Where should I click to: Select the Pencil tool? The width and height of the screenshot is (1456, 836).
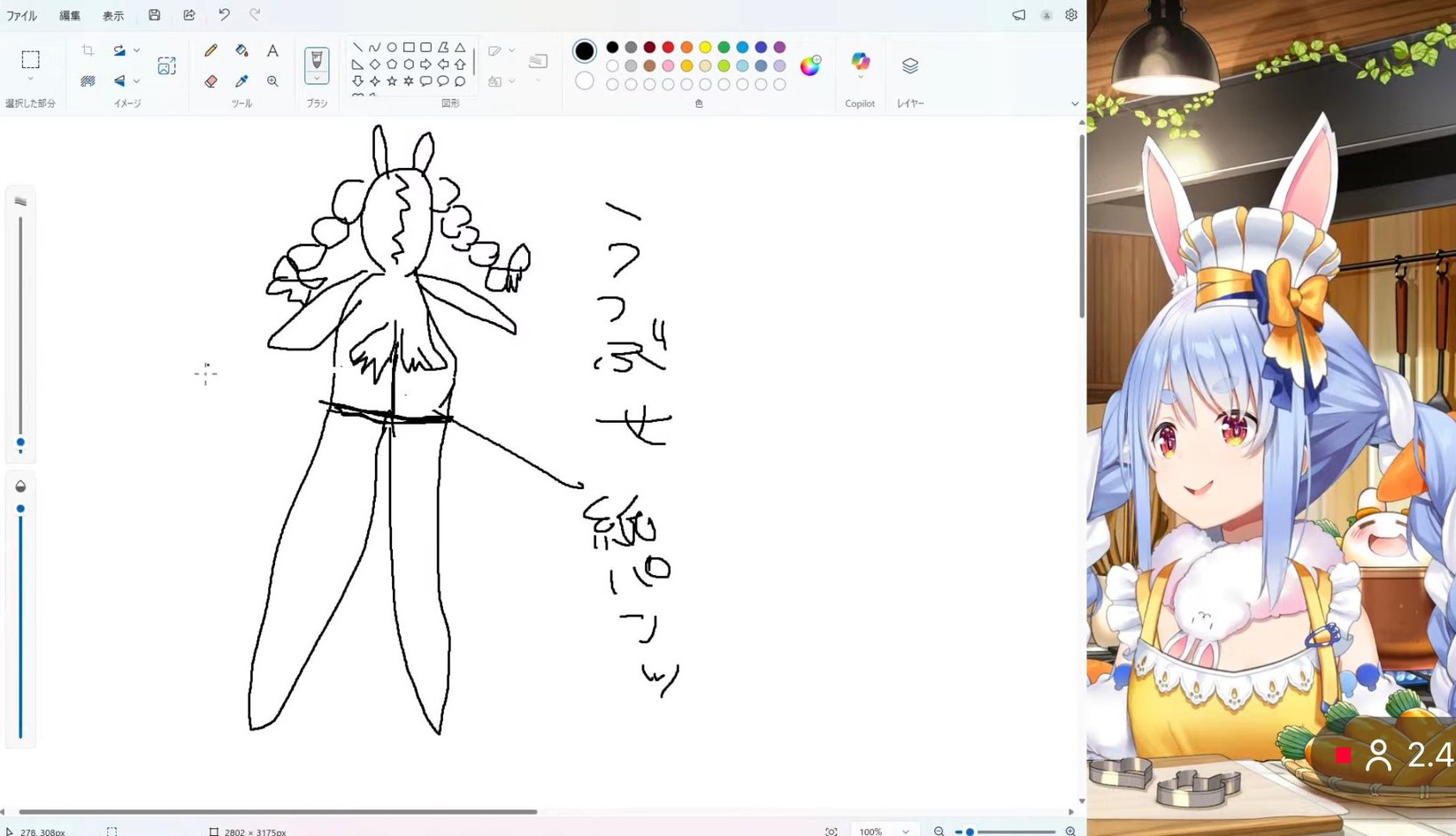211,50
